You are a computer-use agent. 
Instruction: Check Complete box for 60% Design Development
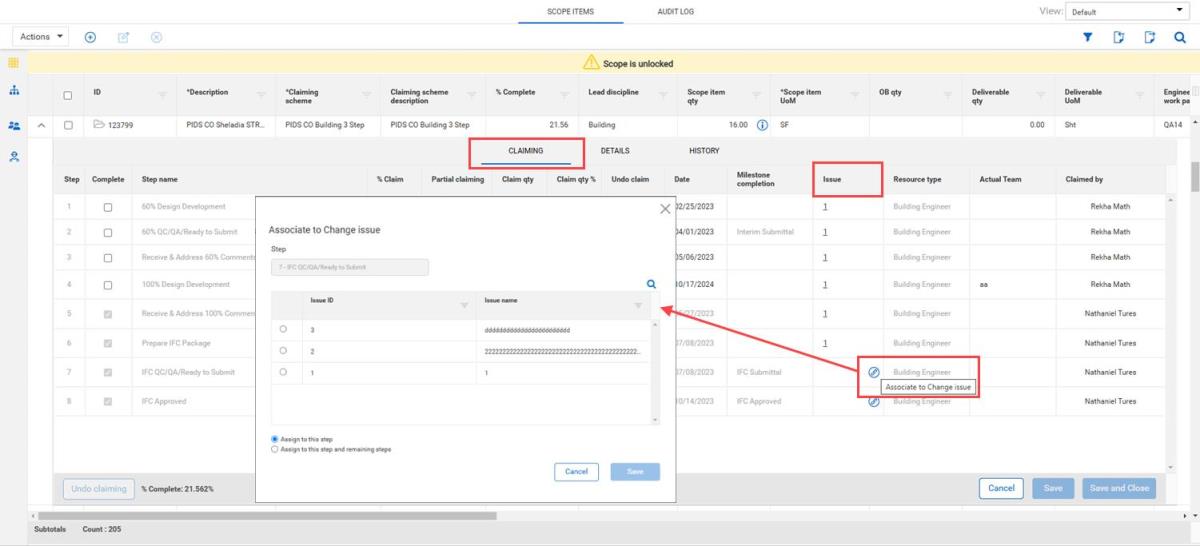coord(108,207)
